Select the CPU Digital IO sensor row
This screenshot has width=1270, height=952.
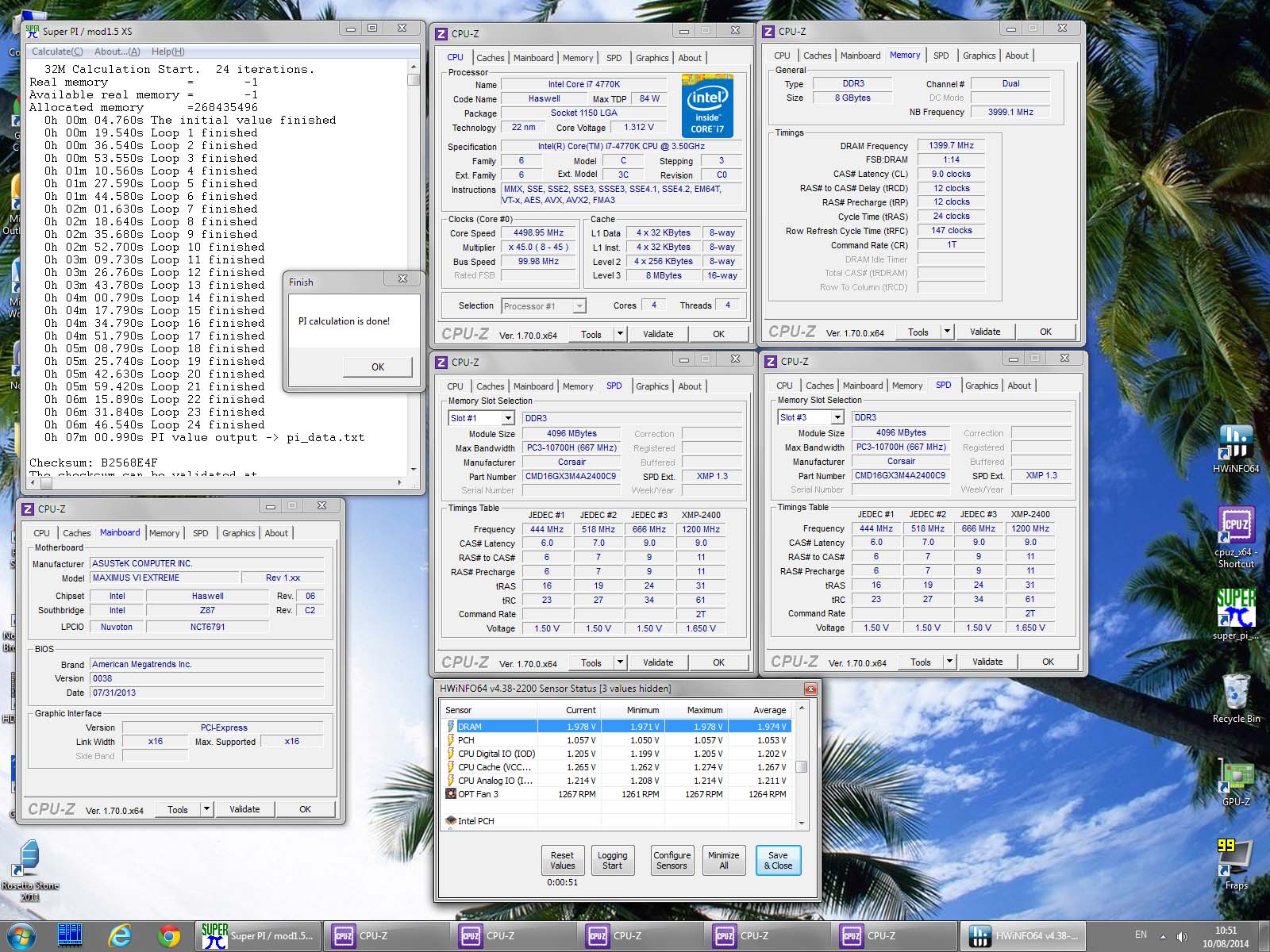point(618,754)
